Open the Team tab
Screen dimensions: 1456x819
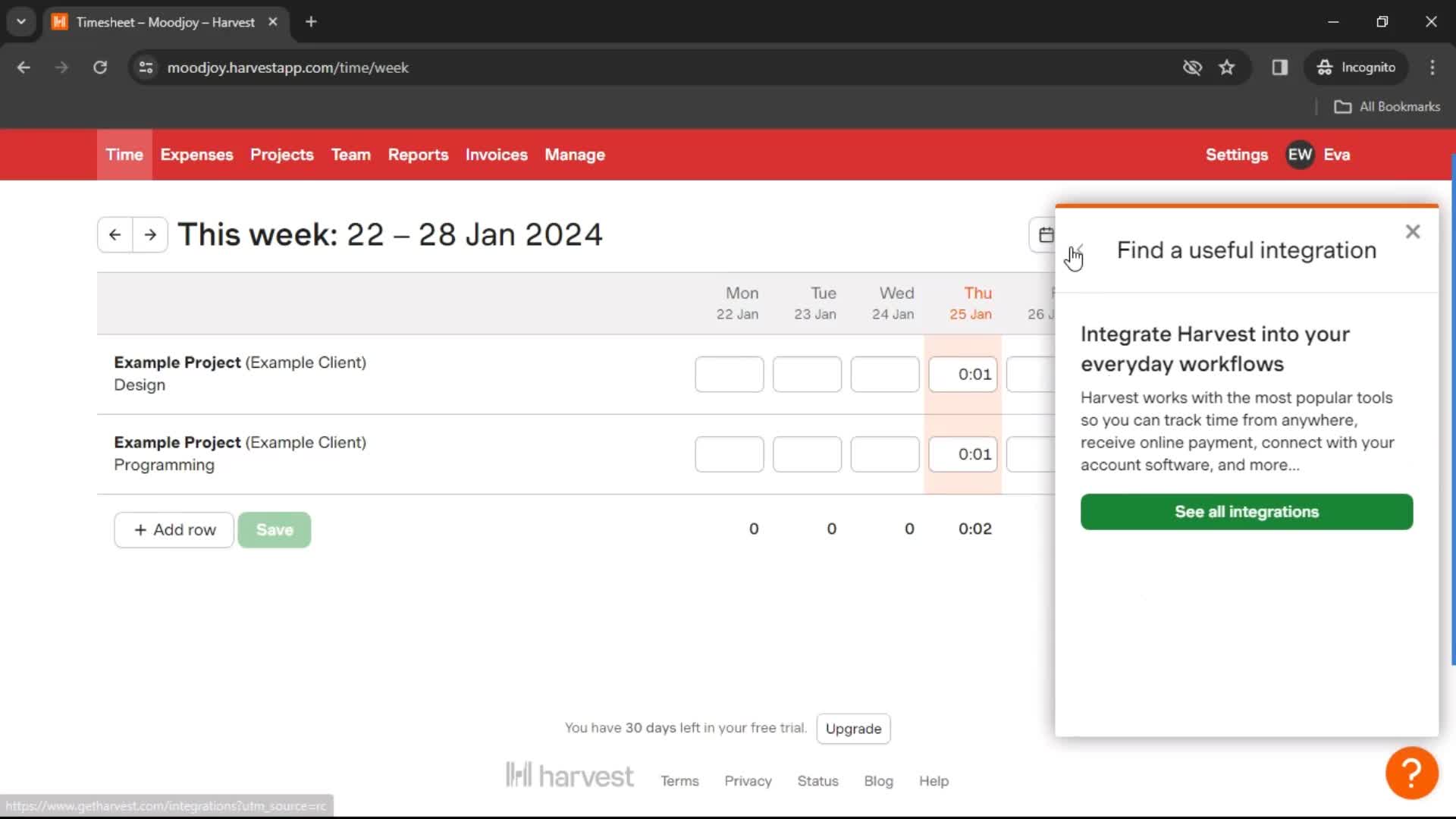point(351,155)
